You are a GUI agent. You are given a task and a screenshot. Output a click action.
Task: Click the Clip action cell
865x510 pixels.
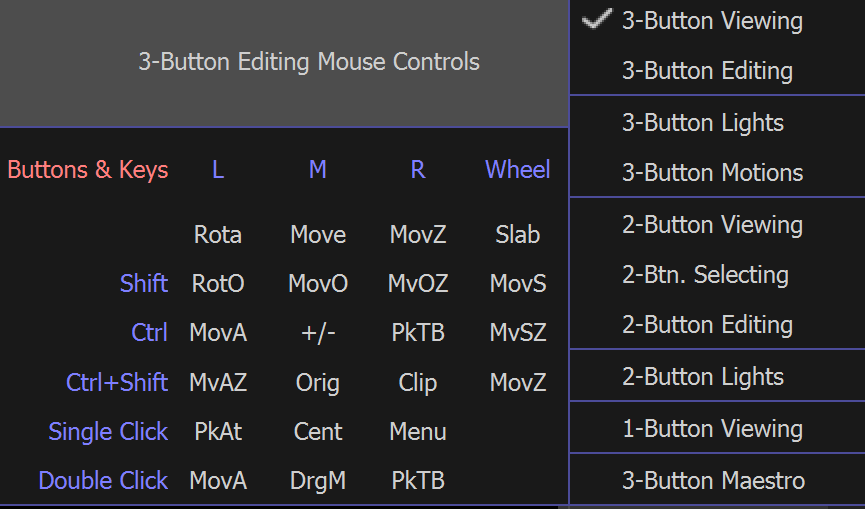[418, 383]
